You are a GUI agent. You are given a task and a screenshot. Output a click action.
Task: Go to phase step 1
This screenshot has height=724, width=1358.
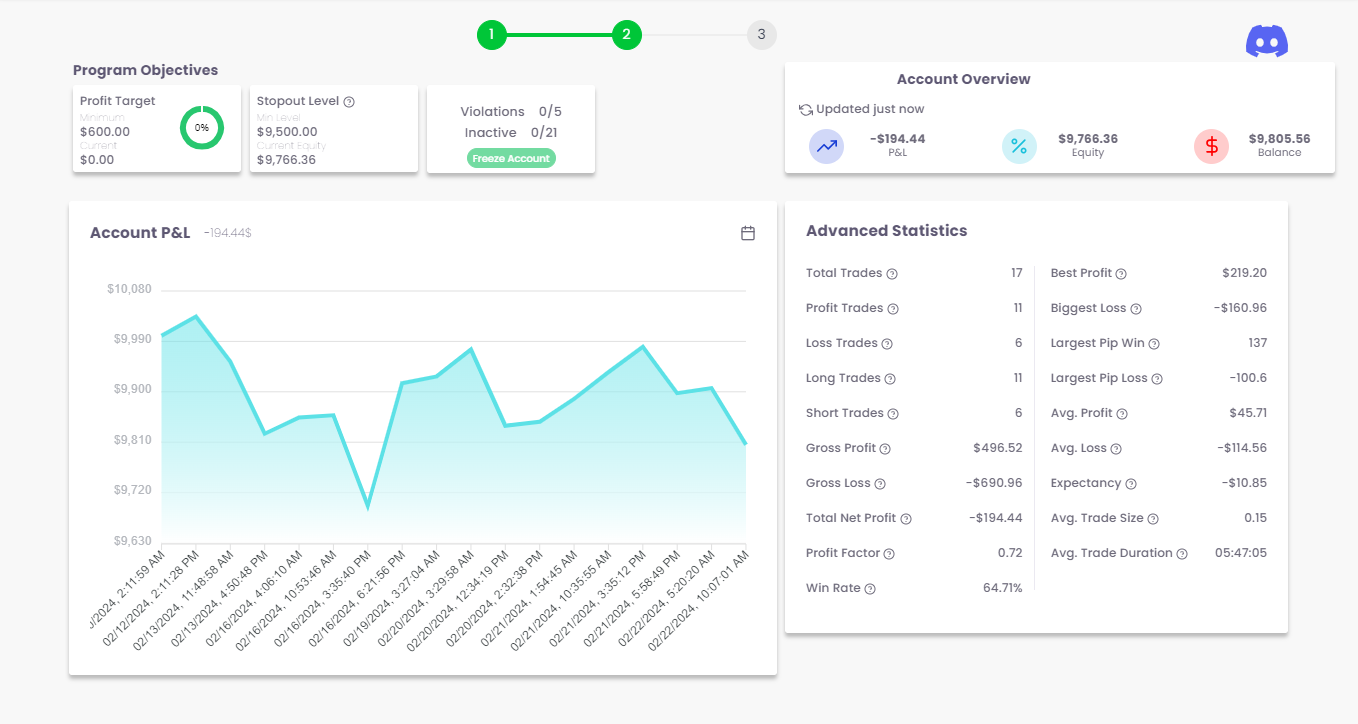[x=492, y=35]
